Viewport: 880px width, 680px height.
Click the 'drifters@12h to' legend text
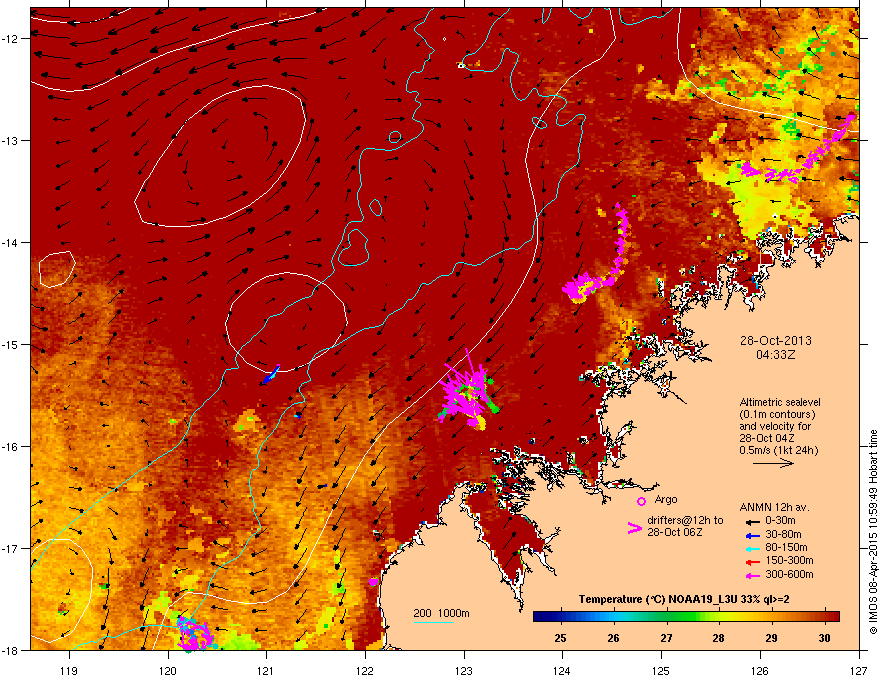click(685, 520)
